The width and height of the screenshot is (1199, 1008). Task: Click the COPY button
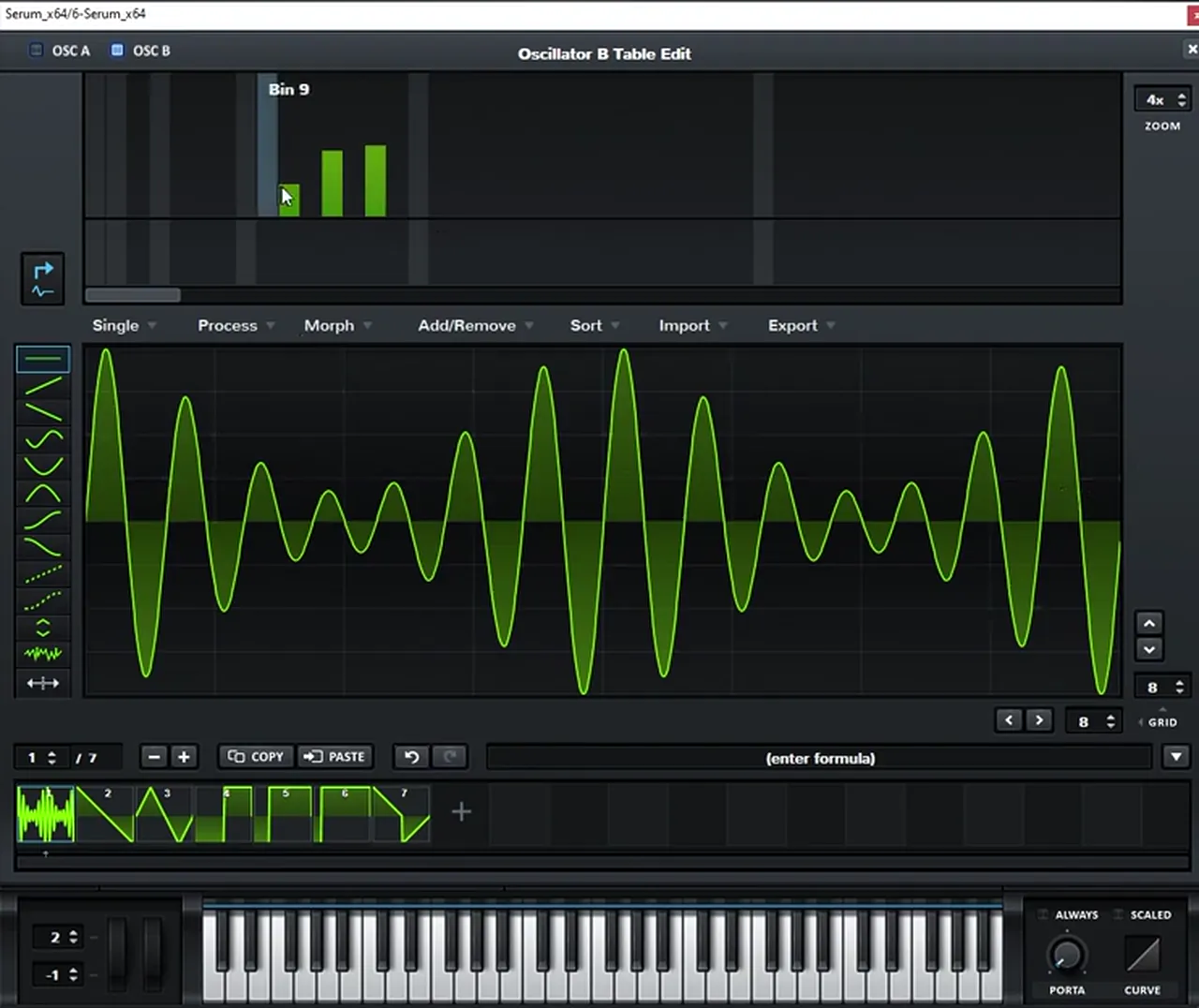(257, 757)
